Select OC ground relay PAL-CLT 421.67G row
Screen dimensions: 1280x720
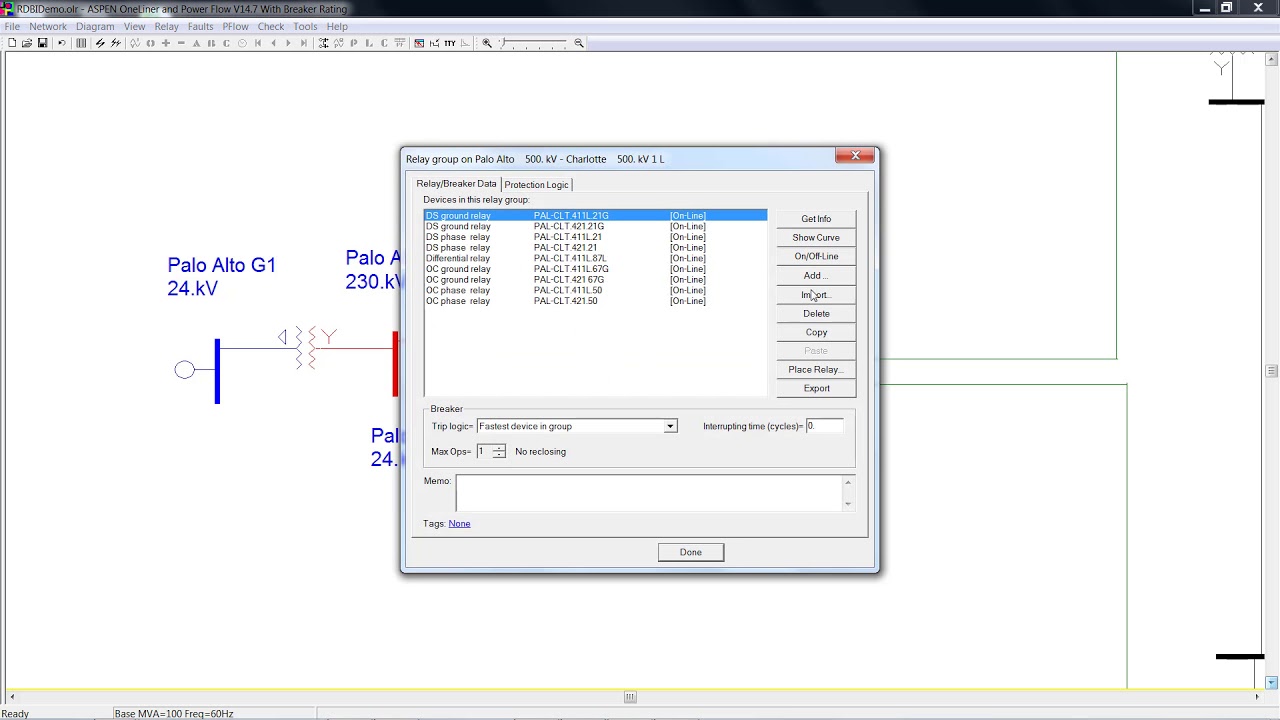point(595,280)
